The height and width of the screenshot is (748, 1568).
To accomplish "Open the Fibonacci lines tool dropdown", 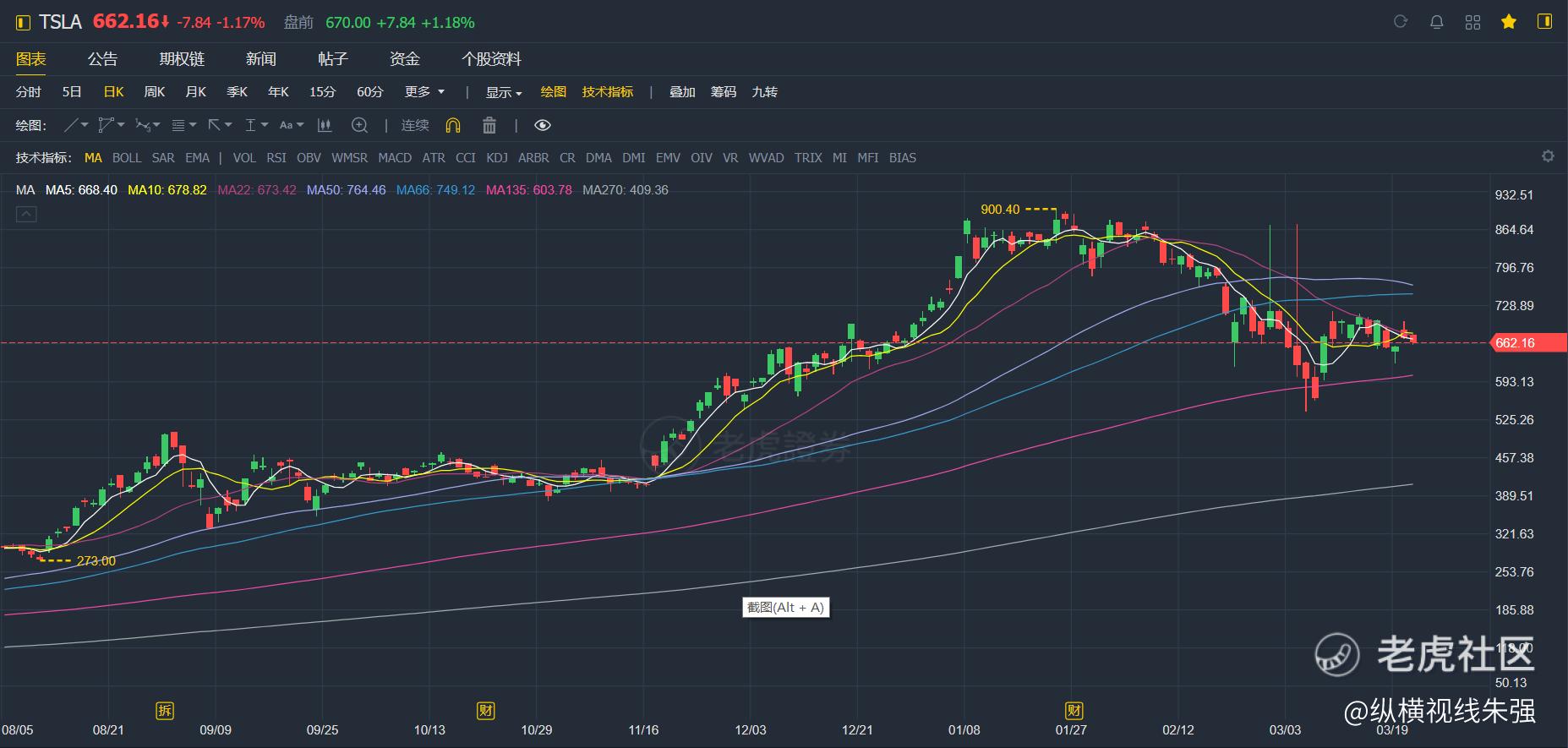I will pyautogui.click(x=184, y=125).
